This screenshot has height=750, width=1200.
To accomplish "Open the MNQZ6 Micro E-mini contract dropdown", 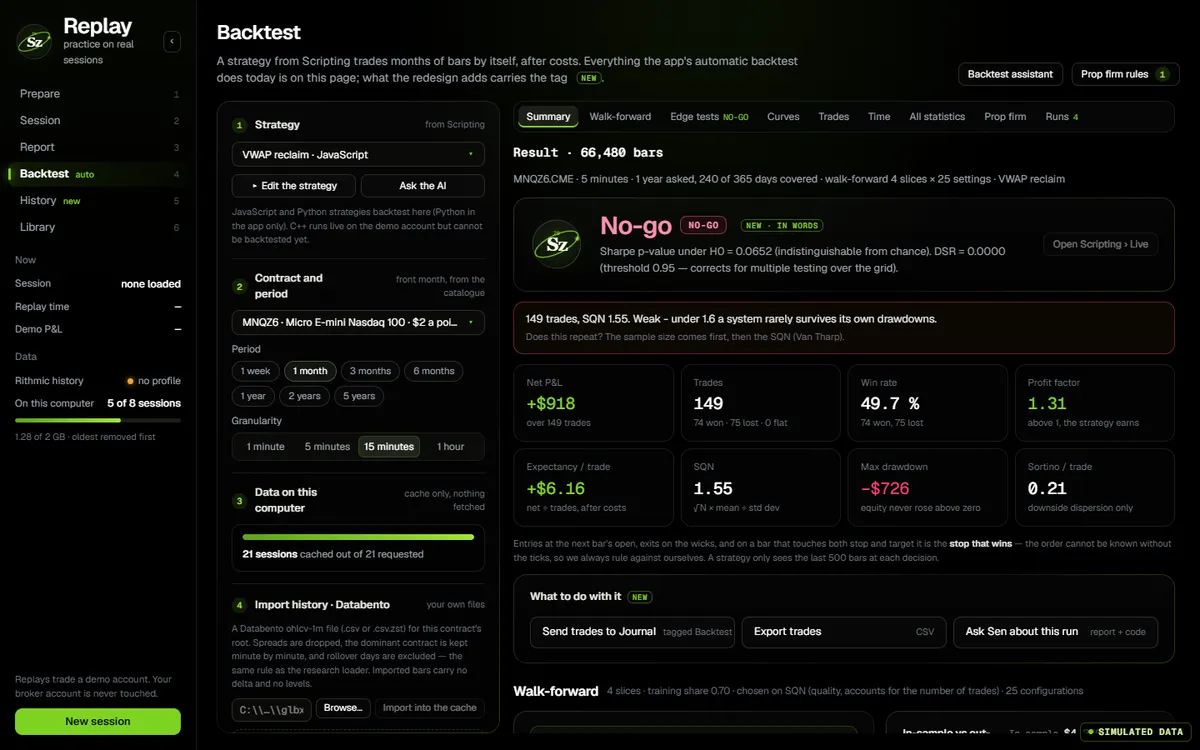I will click(358, 322).
